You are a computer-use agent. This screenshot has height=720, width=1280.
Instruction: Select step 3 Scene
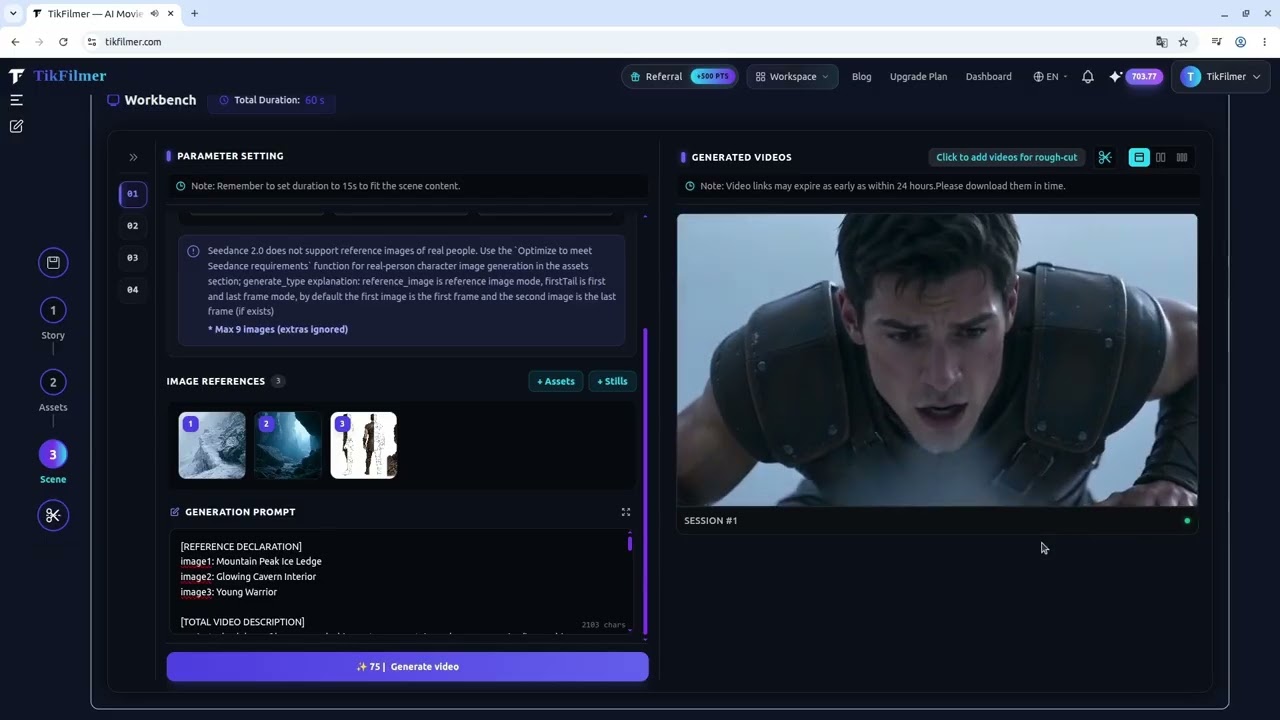53,454
